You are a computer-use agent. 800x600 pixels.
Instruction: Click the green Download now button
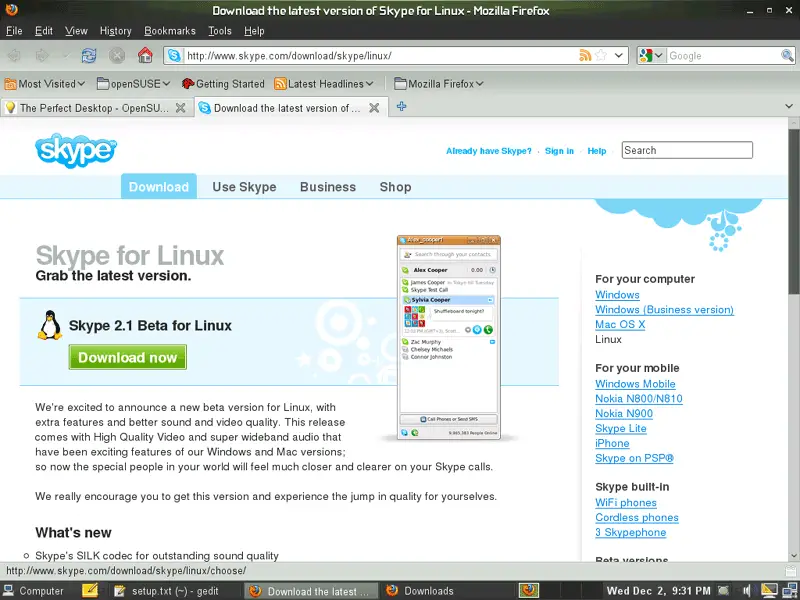[128, 357]
